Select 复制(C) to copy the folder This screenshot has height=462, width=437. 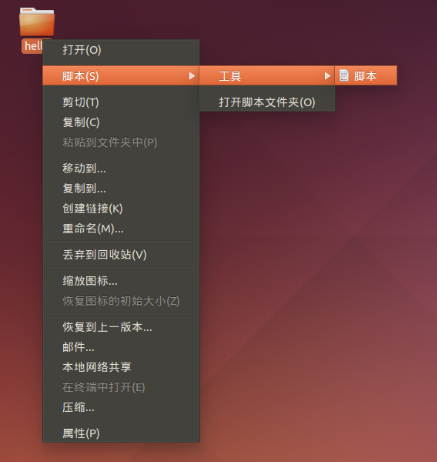121,122
